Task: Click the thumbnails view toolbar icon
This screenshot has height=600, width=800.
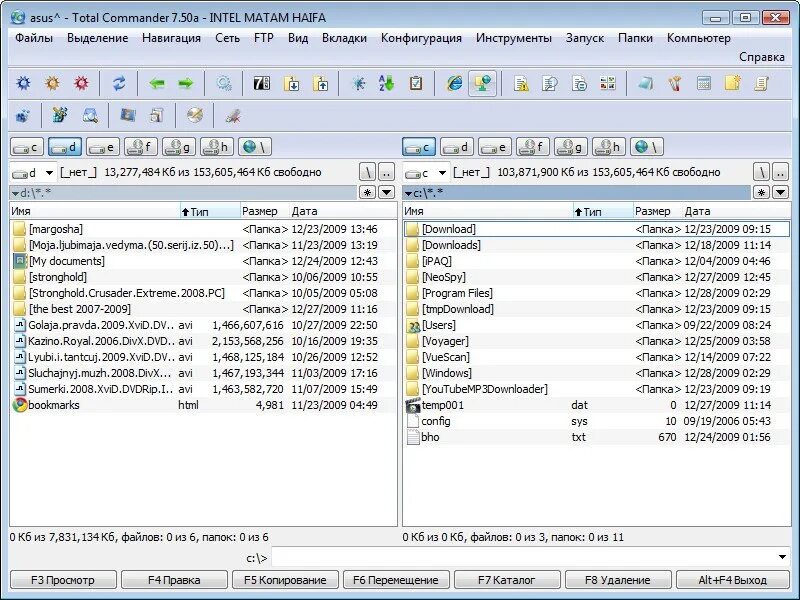Action: pos(608,83)
